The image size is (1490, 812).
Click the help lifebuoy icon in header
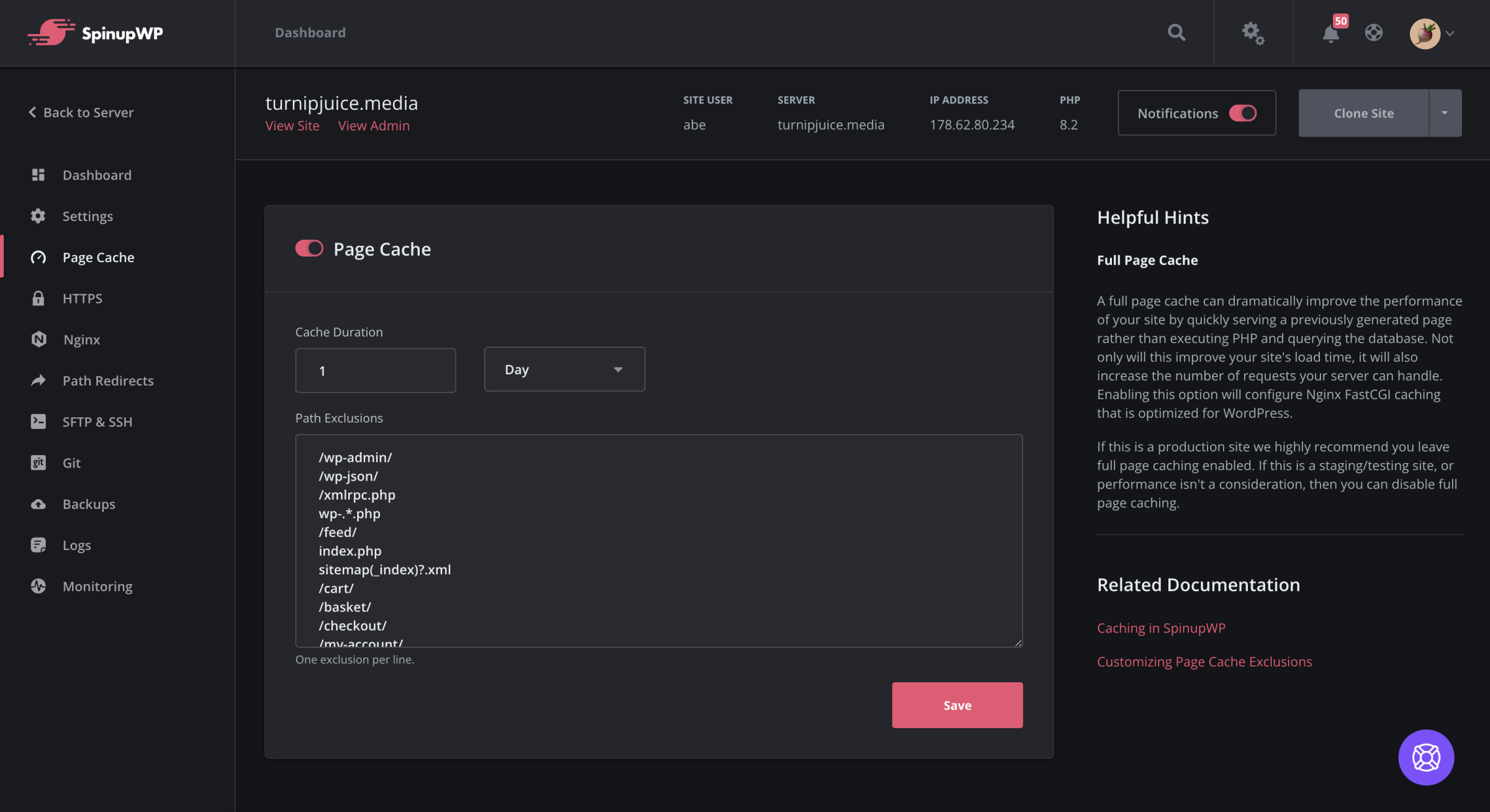point(1373,32)
